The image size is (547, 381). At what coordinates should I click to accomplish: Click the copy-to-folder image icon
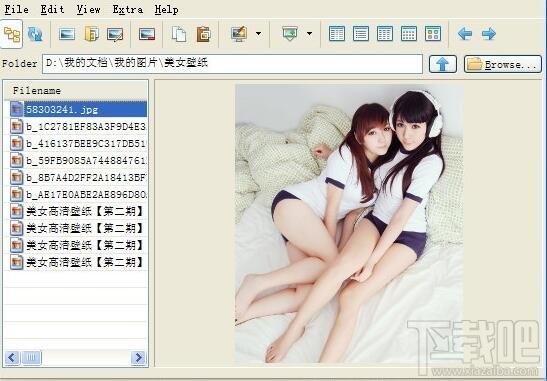(x=91, y=34)
